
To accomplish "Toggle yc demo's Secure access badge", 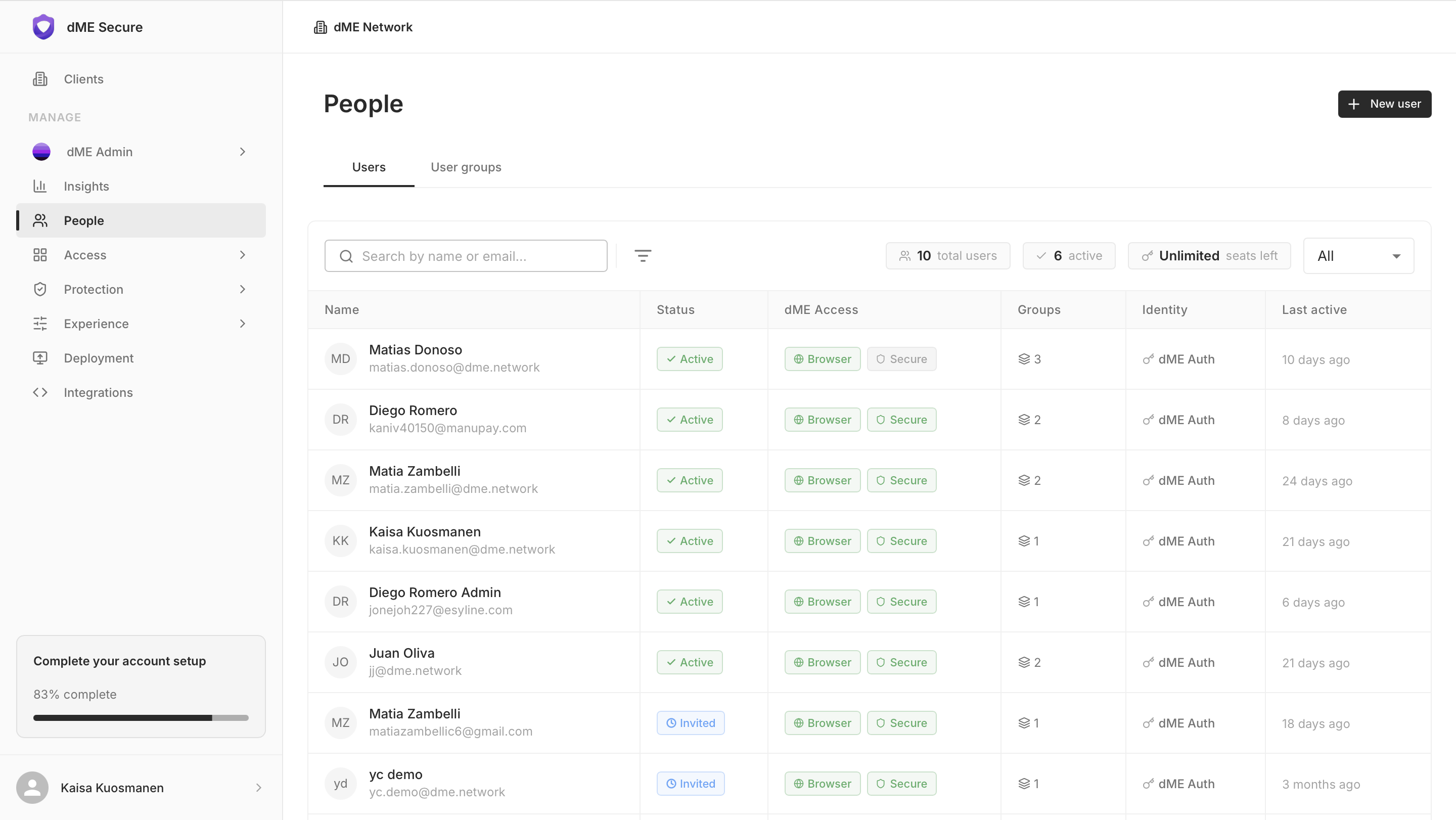I will pos(901,783).
